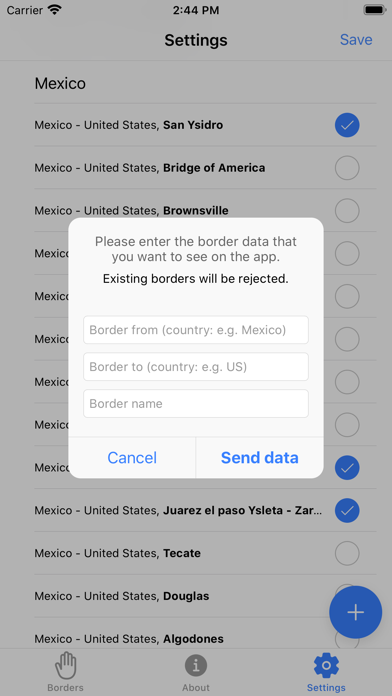Click the Send data button
Image resolution: width=392 pixels, height=696 pixels.
pos(260,458)
